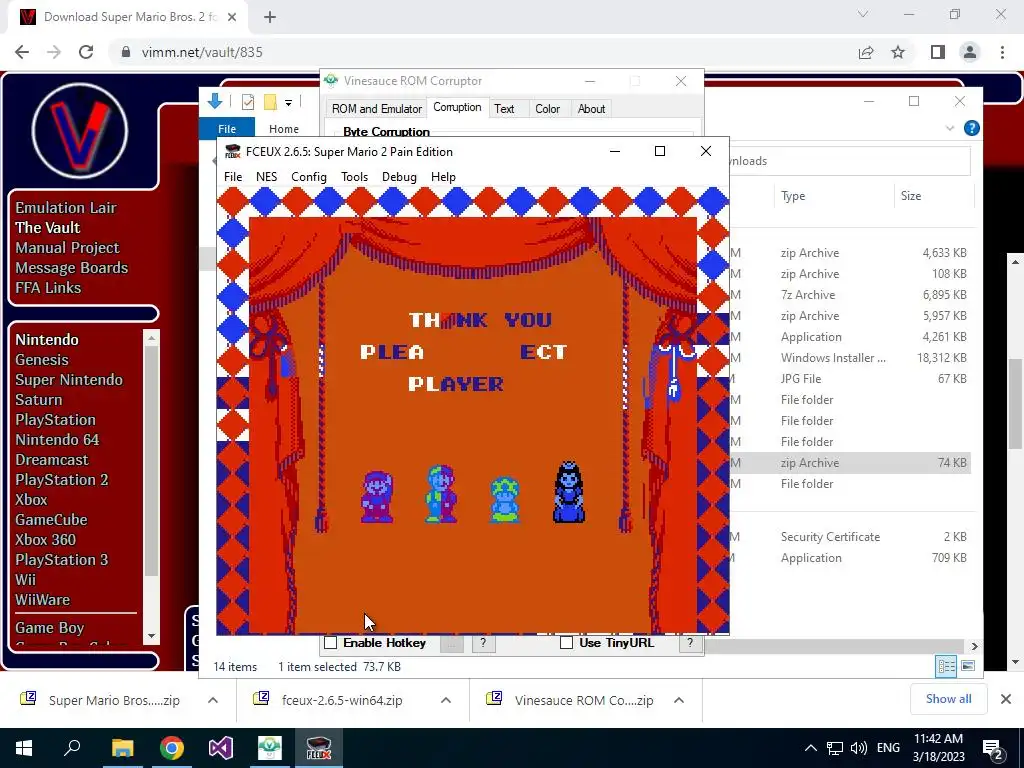Click Show all downloads button

pyautogui.click(x=948, y=699)
